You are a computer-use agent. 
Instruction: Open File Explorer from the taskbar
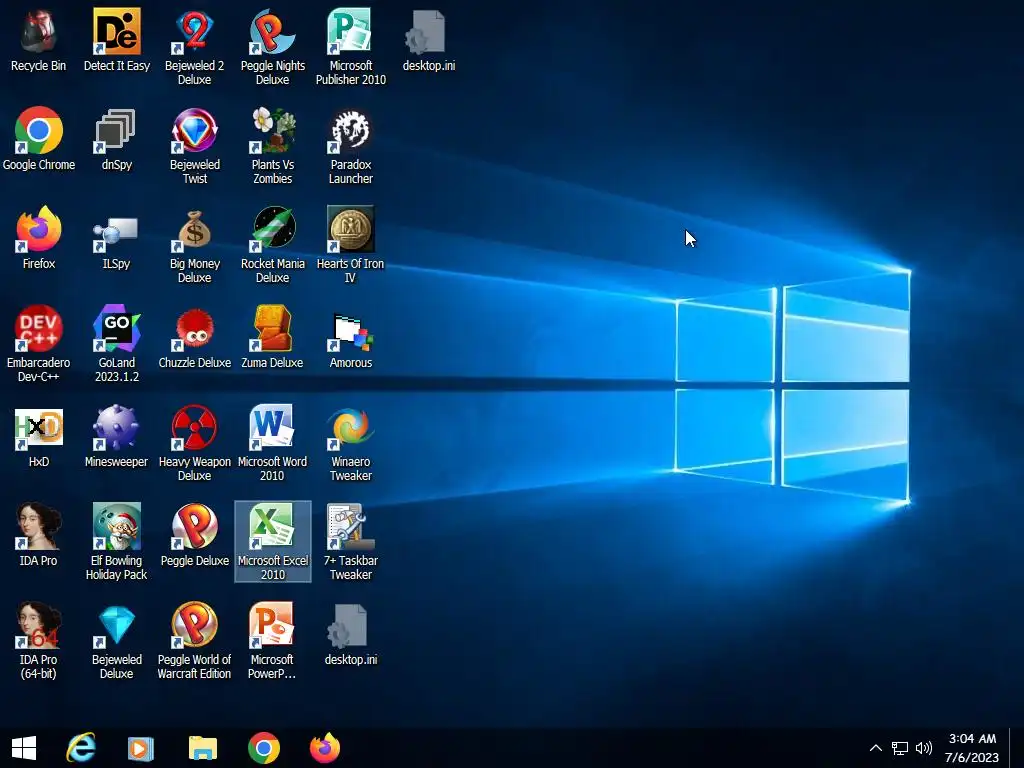(202, 748)
